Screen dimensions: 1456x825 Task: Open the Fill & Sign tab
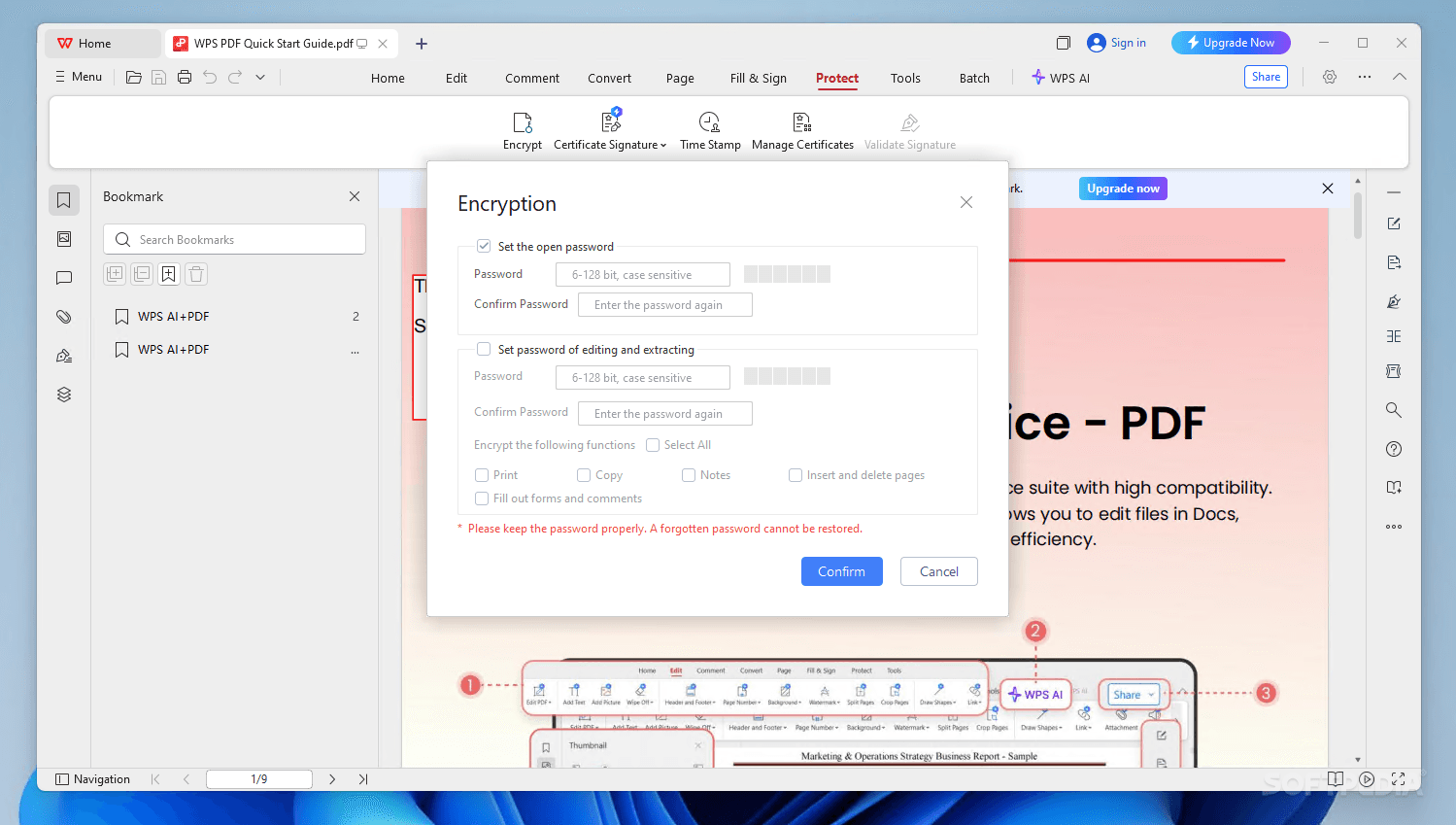click(758, 79)
